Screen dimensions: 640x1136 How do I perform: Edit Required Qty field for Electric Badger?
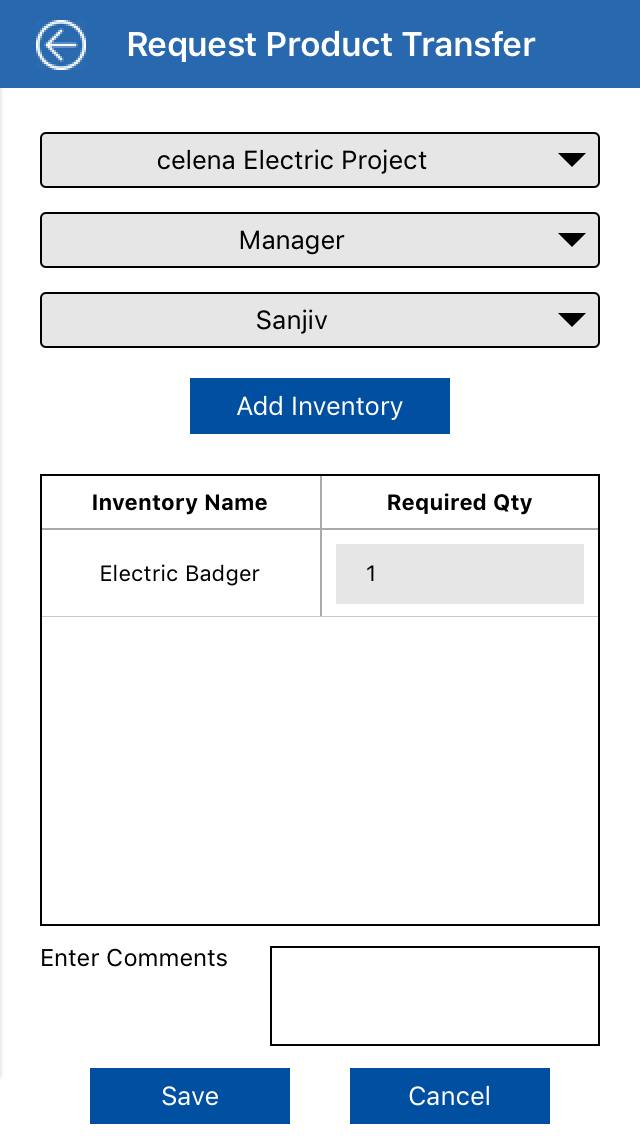(459, 574)
